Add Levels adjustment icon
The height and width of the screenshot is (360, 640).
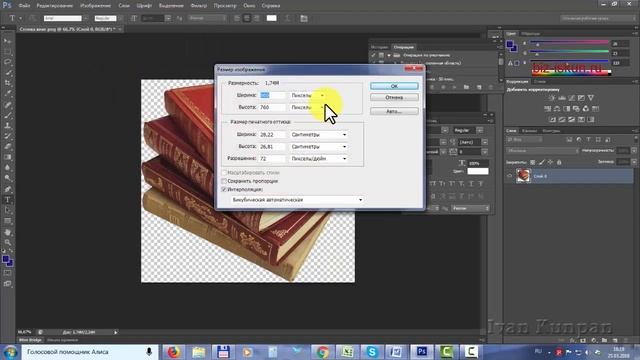pos(562,98)
